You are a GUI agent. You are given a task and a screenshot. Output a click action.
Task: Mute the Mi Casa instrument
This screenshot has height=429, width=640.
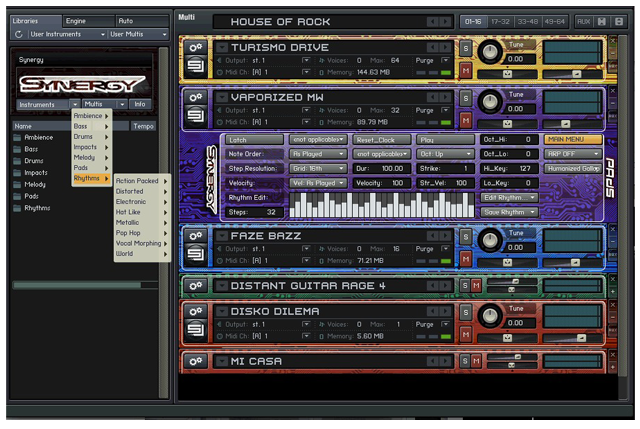coord(476,361)
